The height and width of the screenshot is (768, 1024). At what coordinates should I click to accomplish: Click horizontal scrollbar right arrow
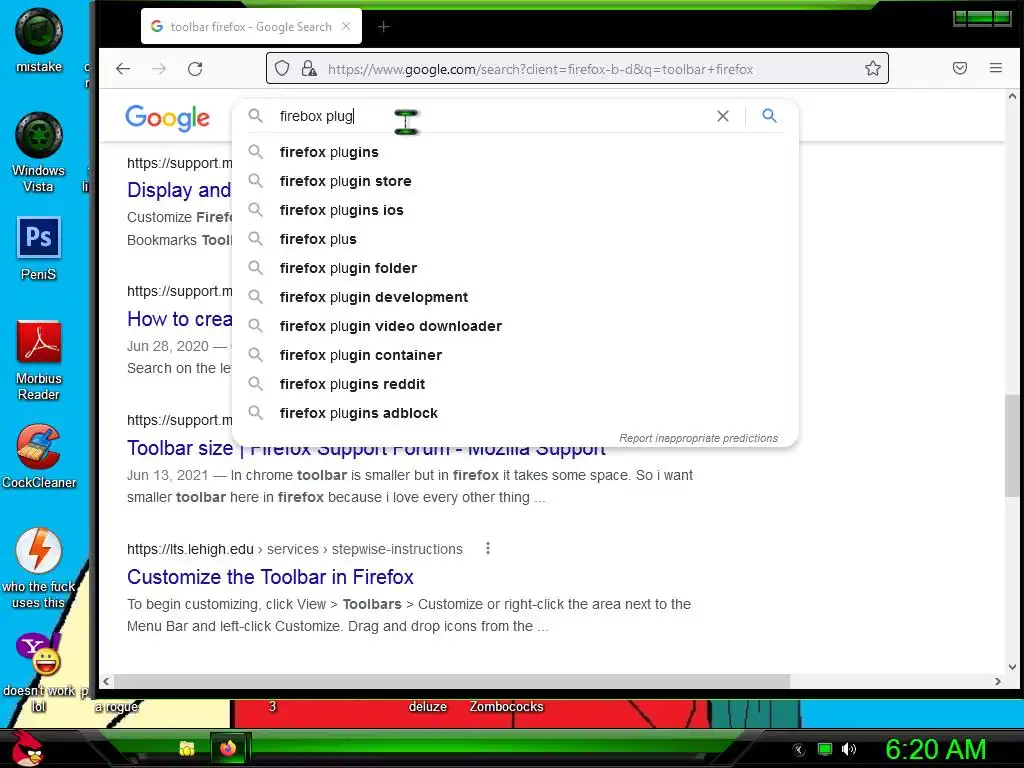(x=997, y=681)
